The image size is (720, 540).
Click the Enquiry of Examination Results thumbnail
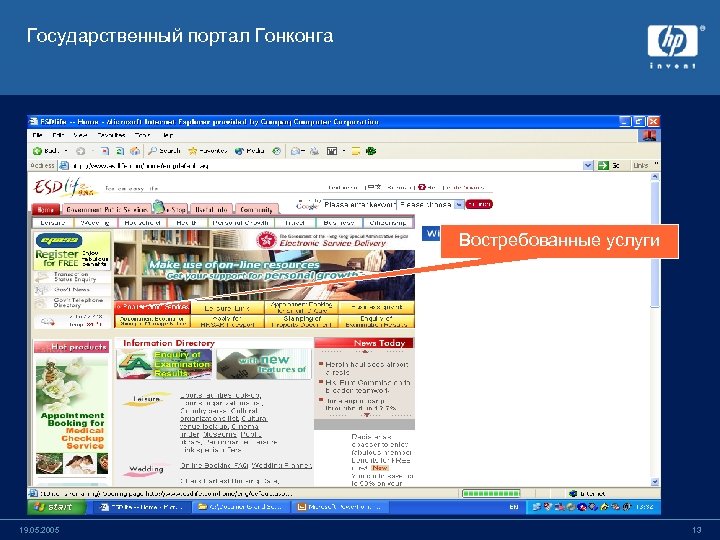click(x=164, y=364)
